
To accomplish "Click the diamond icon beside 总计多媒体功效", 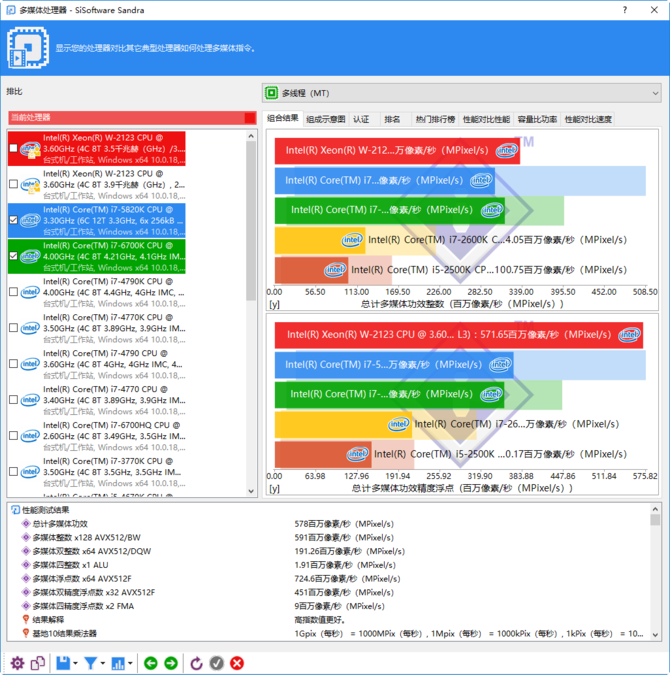I will pyautogui.click(x=26, y=523).
